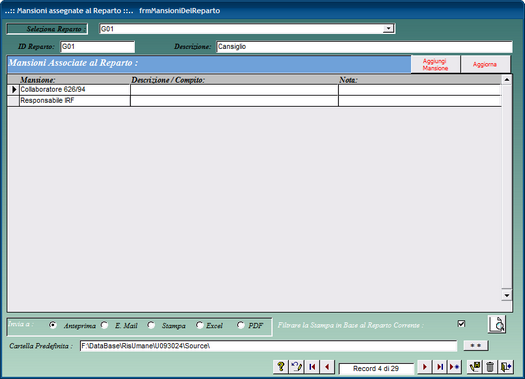Click the scrollbar down arrow in grid

click(x=507, y=295)
